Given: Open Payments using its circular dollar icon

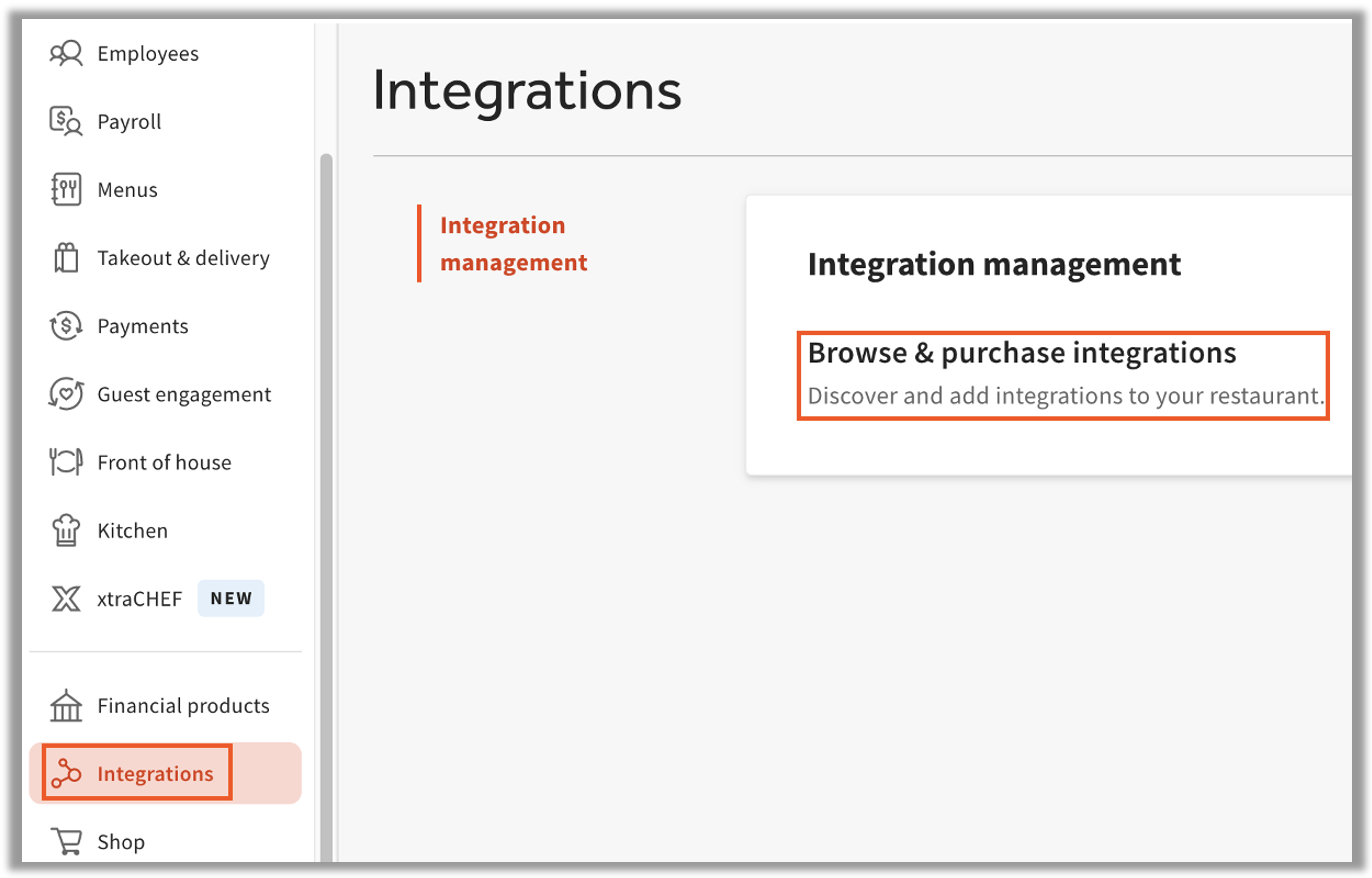Looking at the screenshot, I should pyautogui.click(x=65, y=326).
